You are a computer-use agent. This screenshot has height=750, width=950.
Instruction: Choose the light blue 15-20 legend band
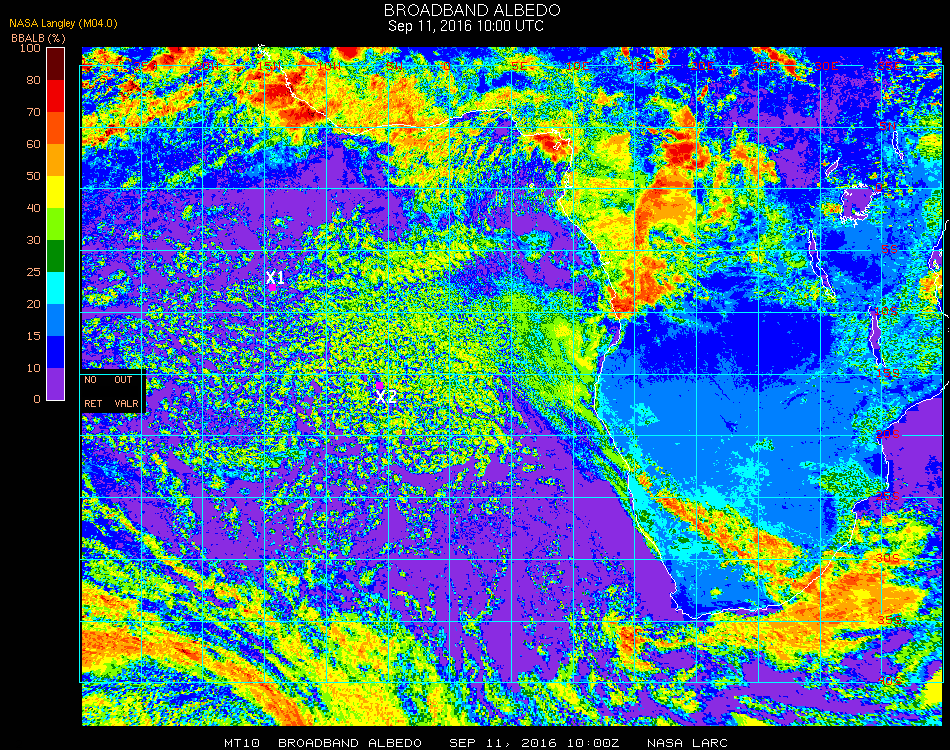(x=56, y=320)
